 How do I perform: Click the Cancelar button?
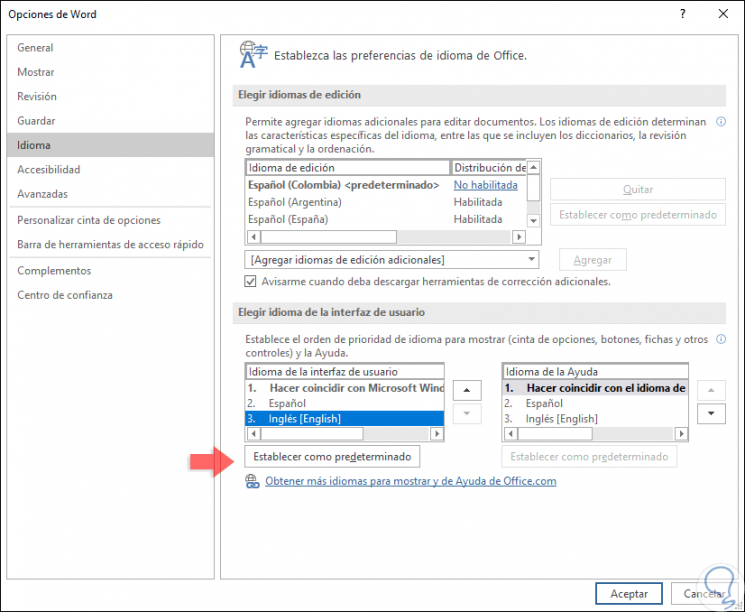[x=704, y=593]
